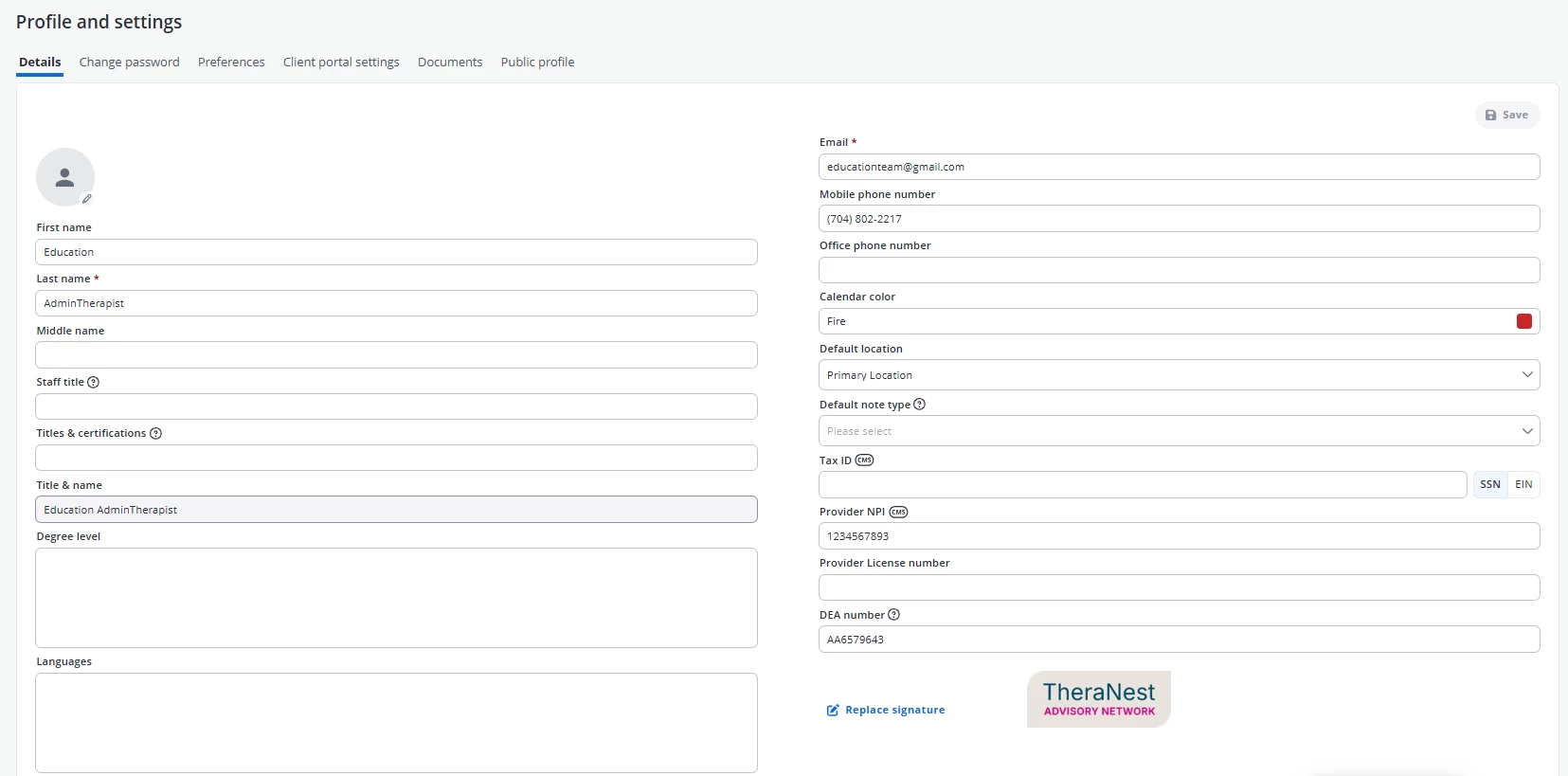The width and height of the screenshot is (1568, 776).
Task: Click the CMS badge next to Provider NPI
Action: click(898, 512)
